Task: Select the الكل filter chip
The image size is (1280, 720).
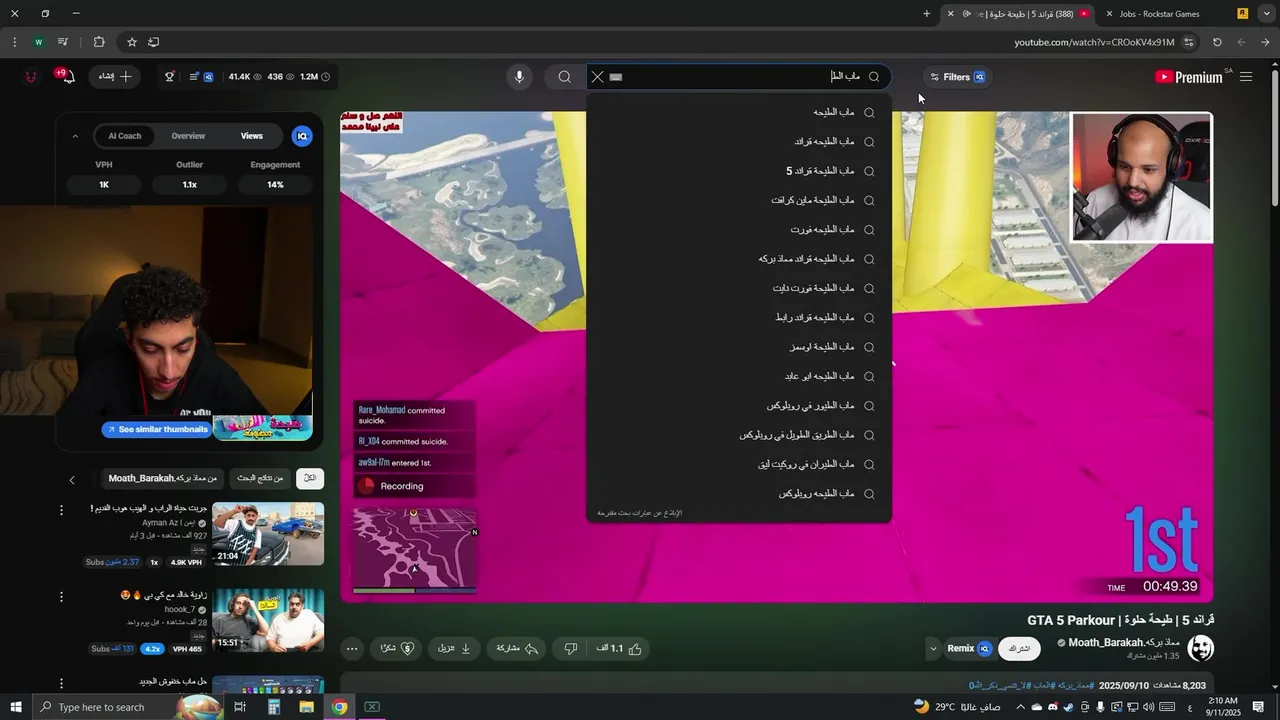Action: (x=310, y=478)
